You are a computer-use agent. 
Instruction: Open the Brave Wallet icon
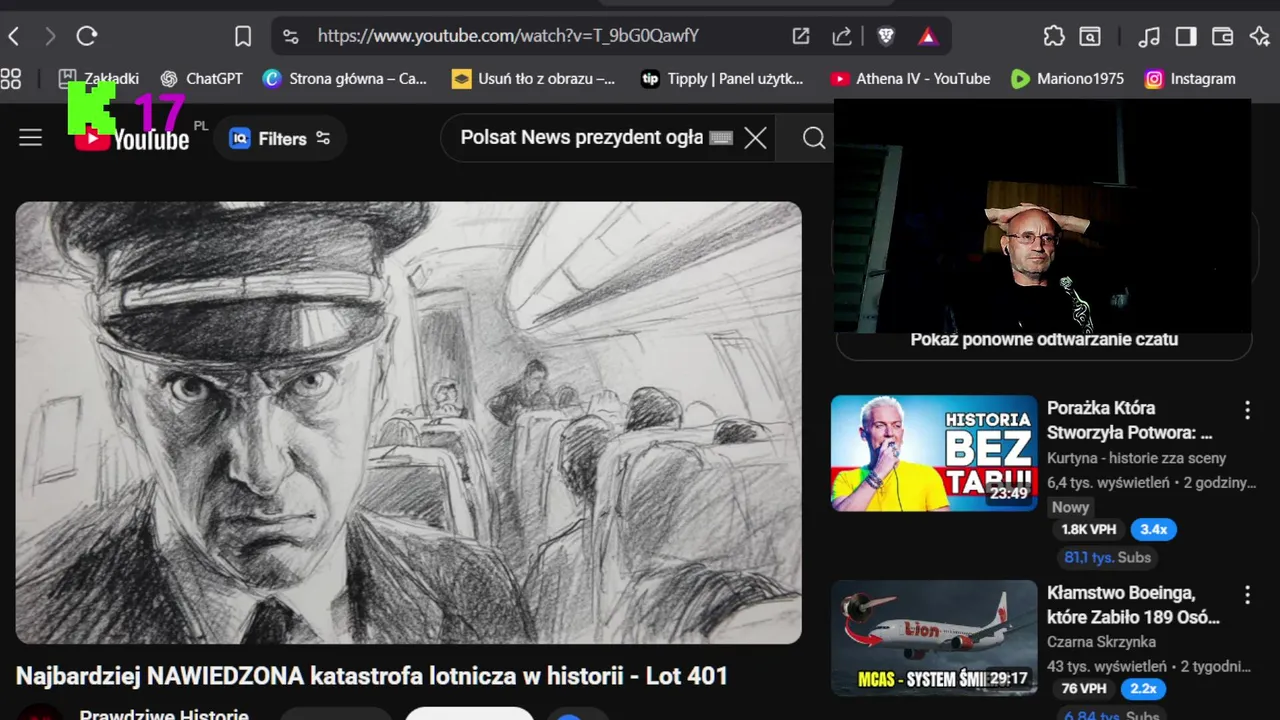pos(1222,37)
